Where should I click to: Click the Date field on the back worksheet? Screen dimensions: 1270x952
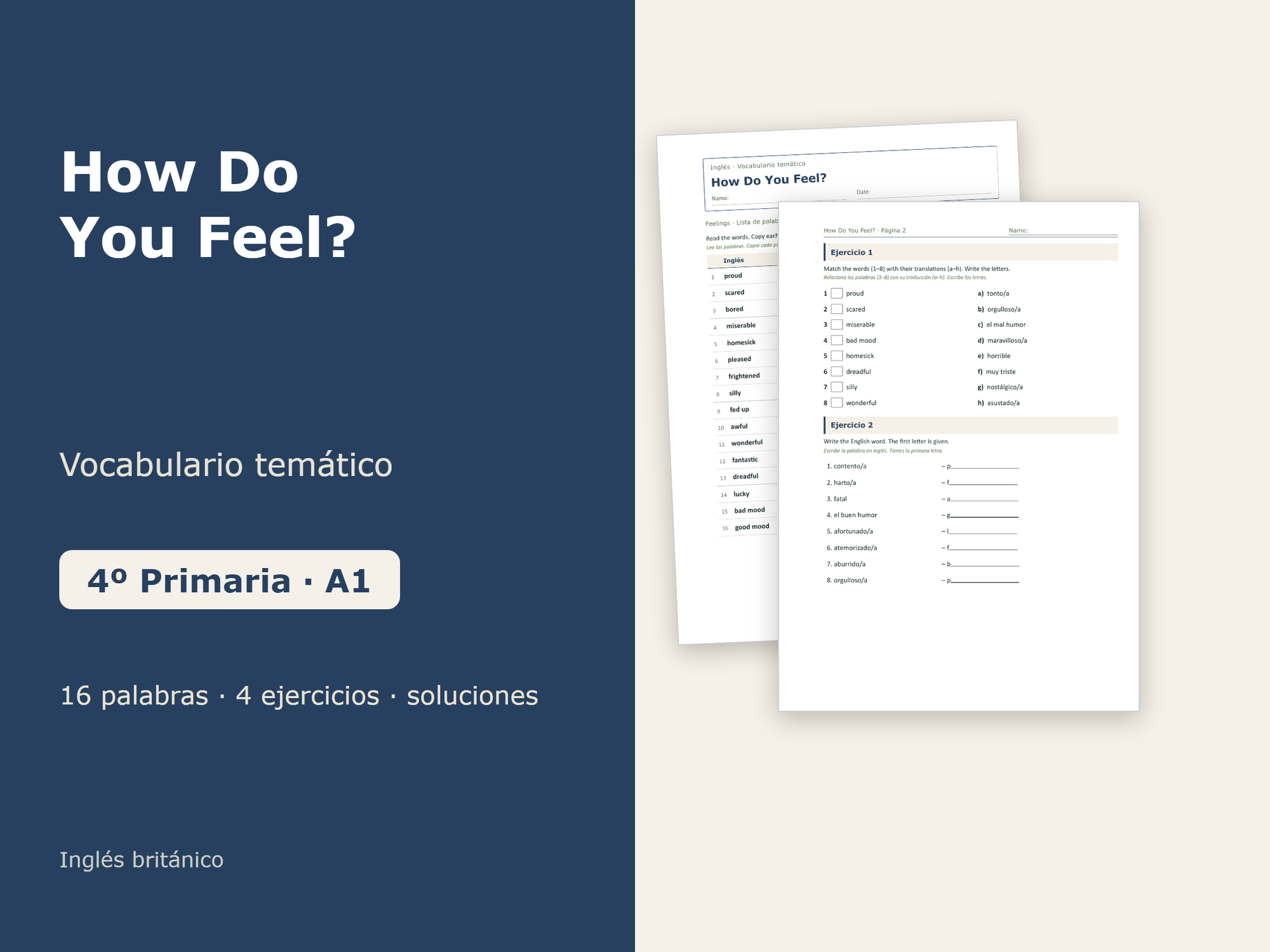pos(924,193)
